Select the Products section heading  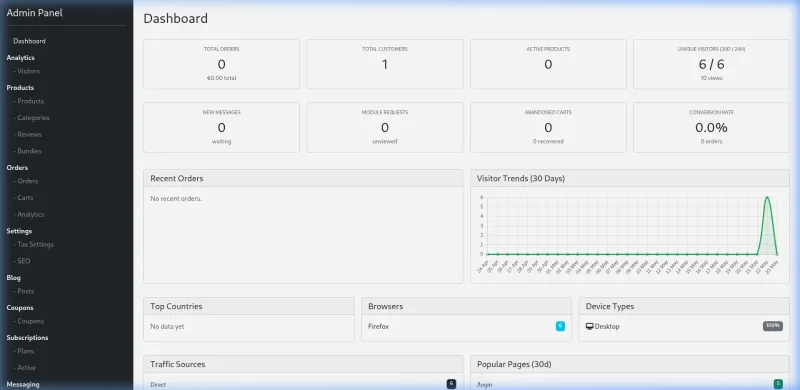20,88
